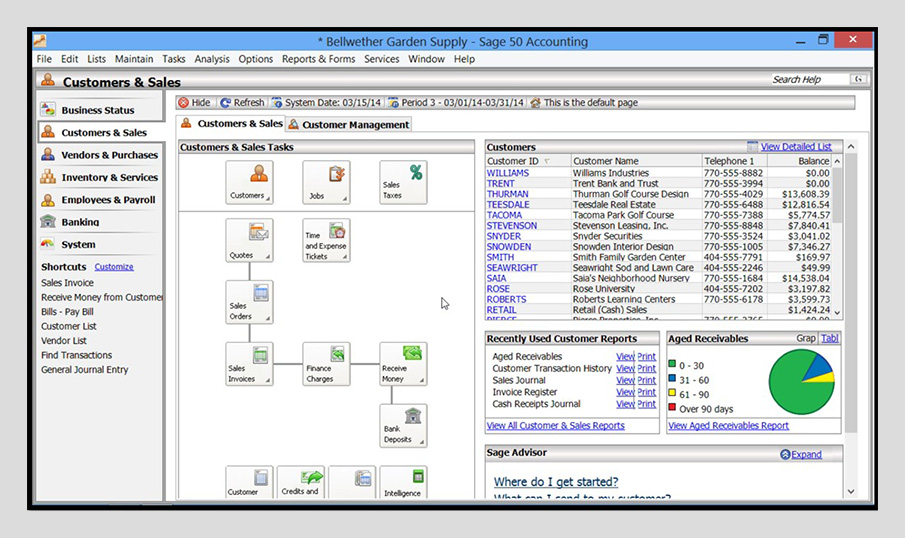Image resolution: width=905 pixels, height=538 pixels.
Task: Open Sales Invoices icon dropdown arrow
Action: click(268, 380)
